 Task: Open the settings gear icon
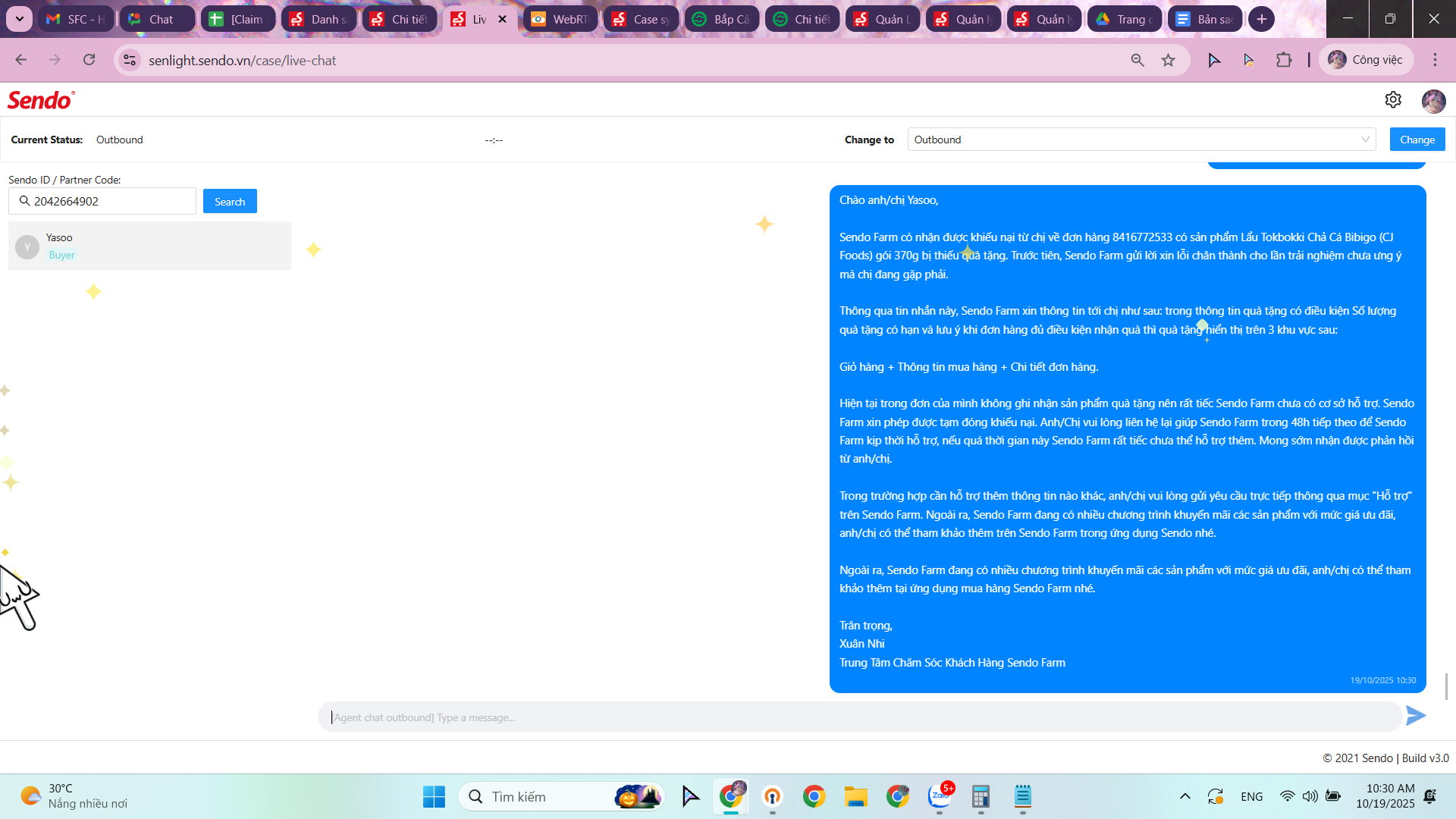click(x=1393, y=99)
